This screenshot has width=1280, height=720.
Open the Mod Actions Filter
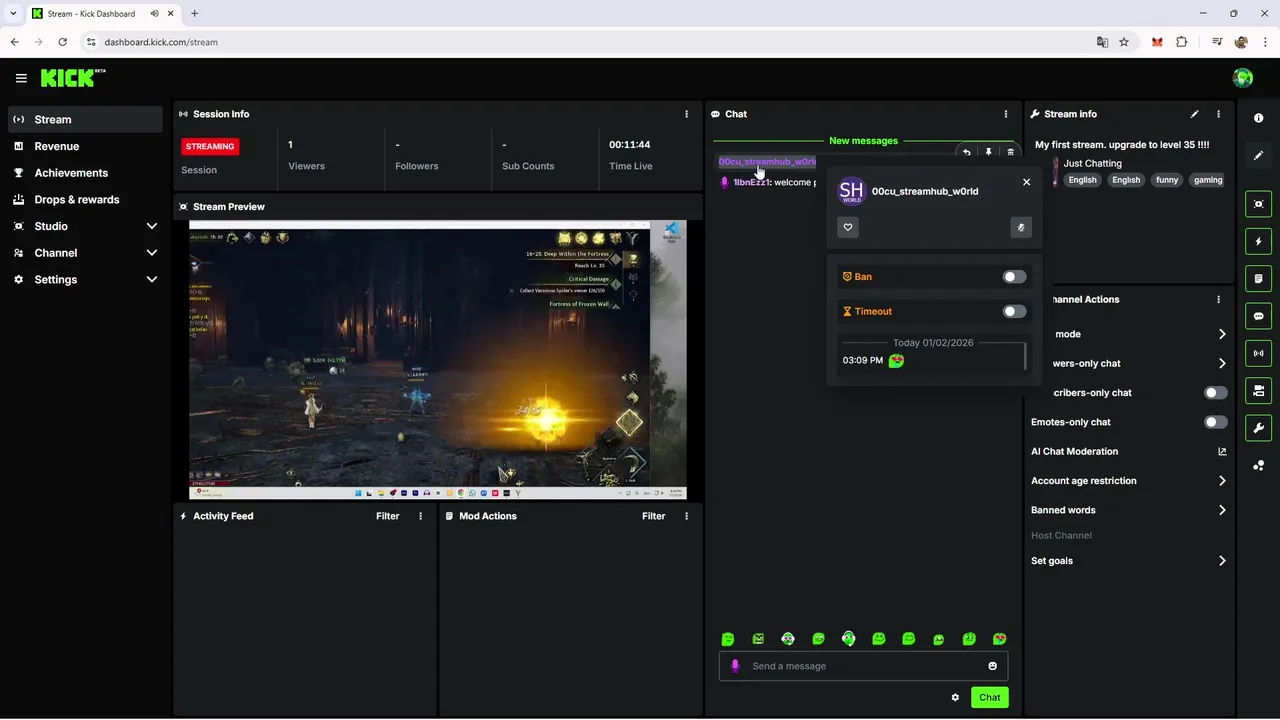coord(653,516)
